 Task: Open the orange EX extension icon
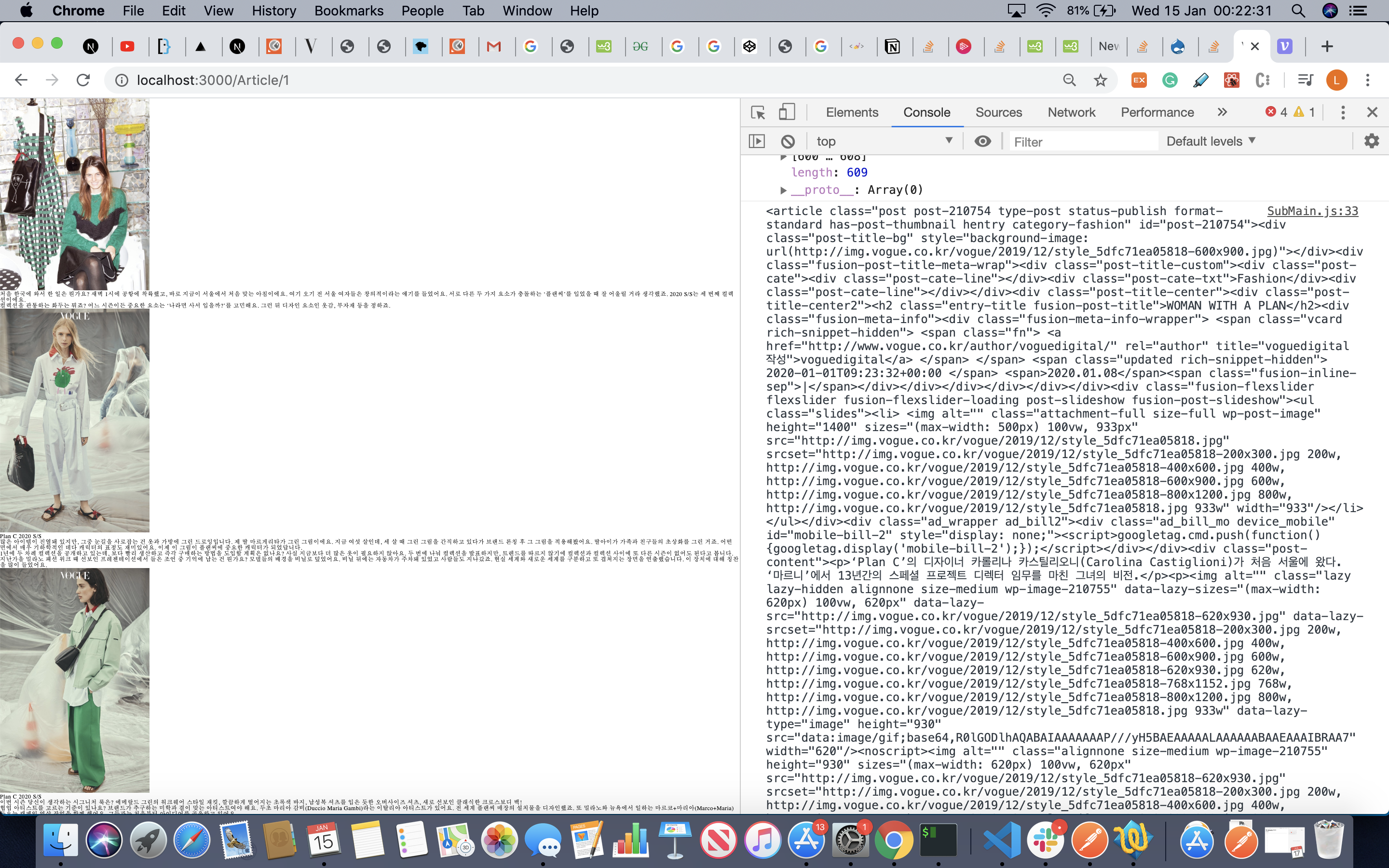[1139, 81]
